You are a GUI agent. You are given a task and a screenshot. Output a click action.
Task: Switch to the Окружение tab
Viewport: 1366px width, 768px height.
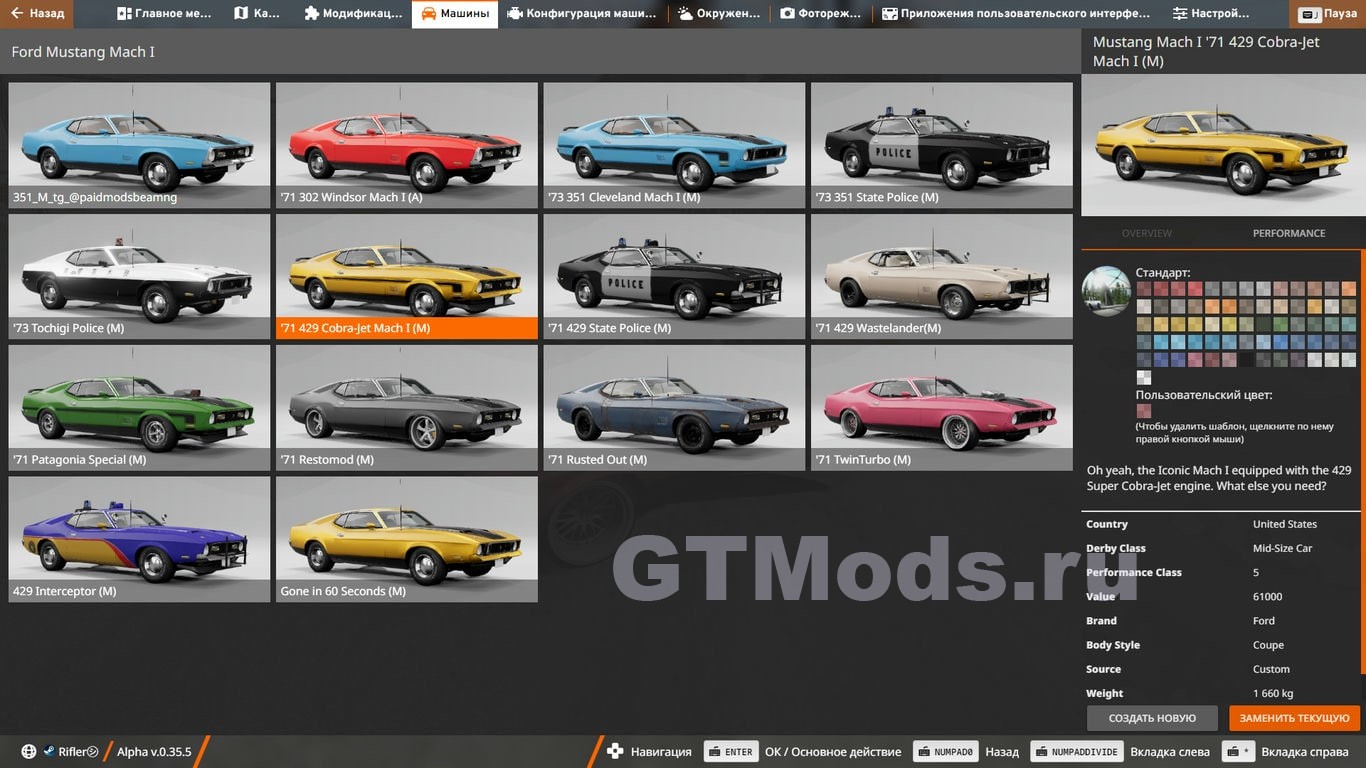tap(719, 14)
